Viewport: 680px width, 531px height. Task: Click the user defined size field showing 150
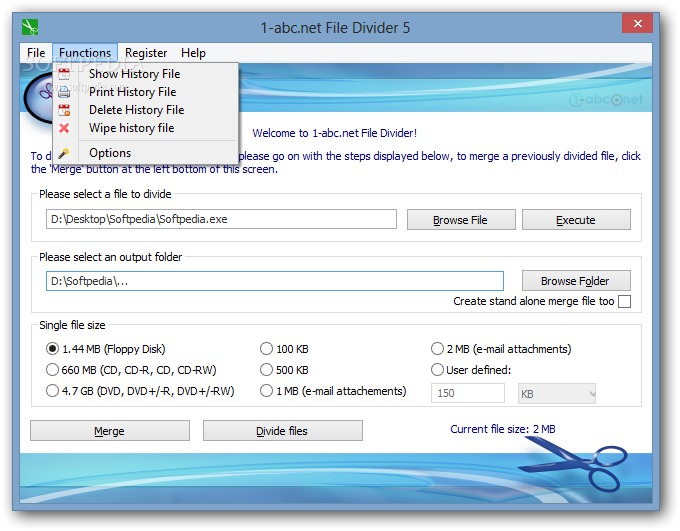click(468, 393)
